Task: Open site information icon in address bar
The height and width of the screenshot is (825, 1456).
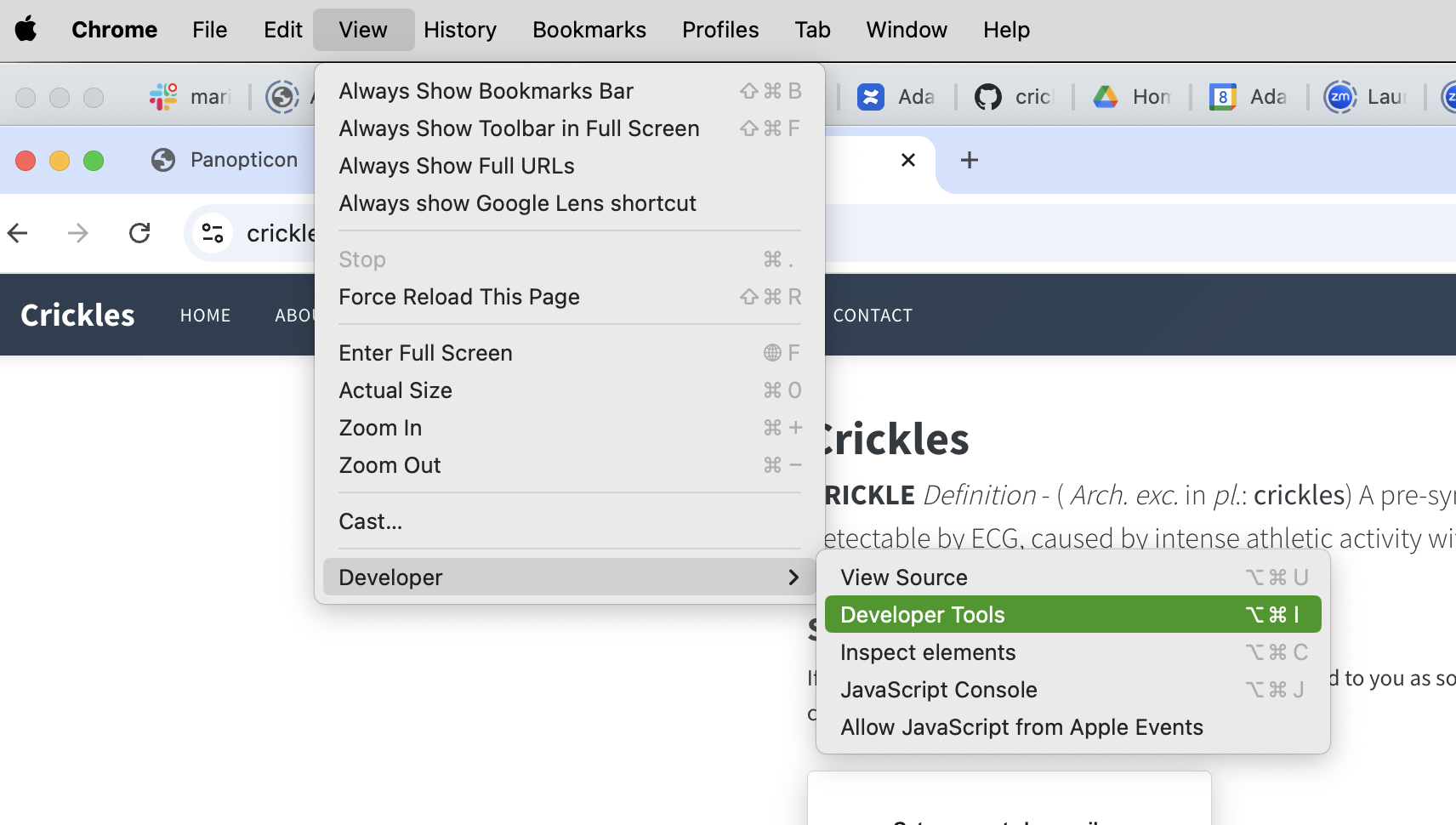Action: (x=213, y=233)
